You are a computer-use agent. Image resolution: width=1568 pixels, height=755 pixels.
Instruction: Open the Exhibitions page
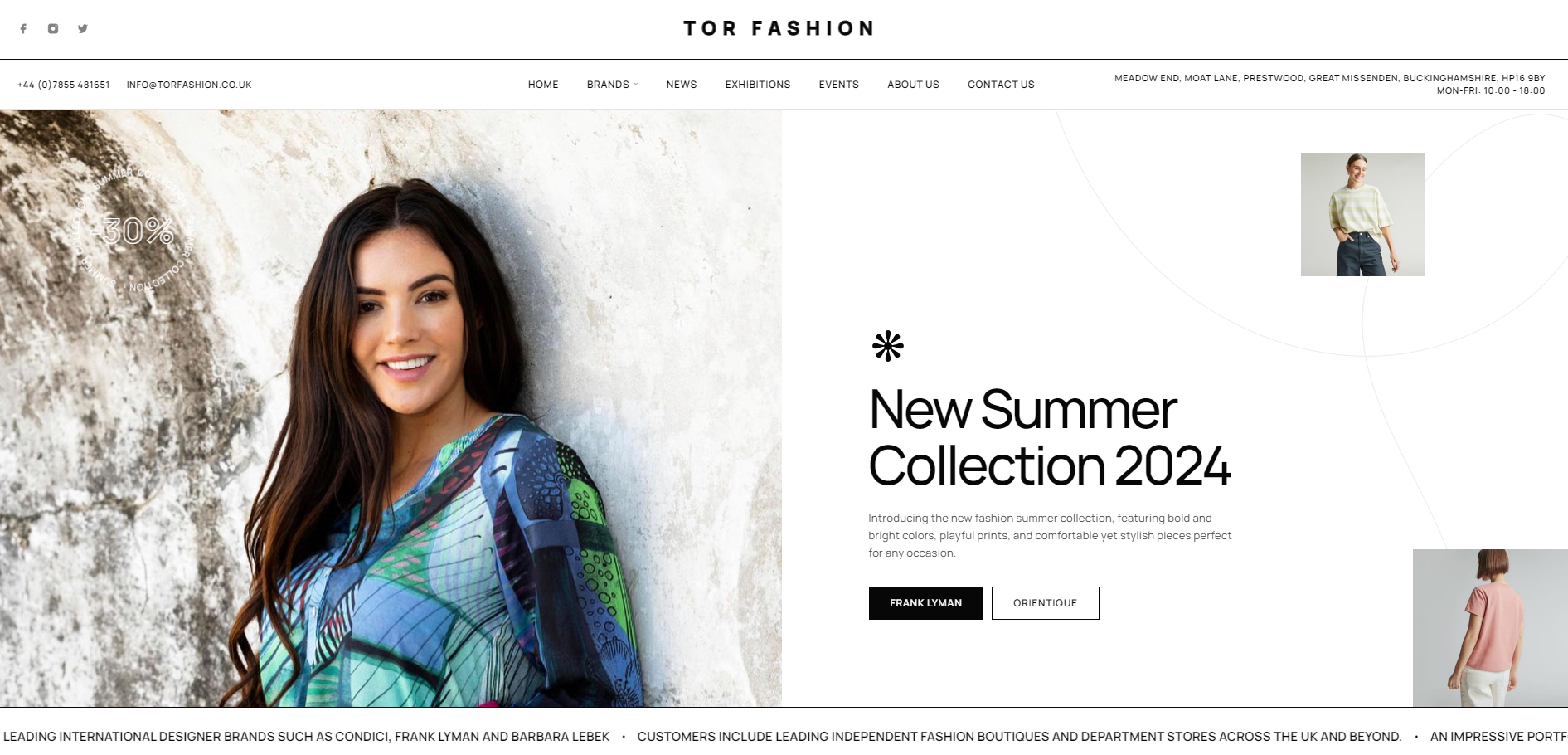tap(758, 85)
